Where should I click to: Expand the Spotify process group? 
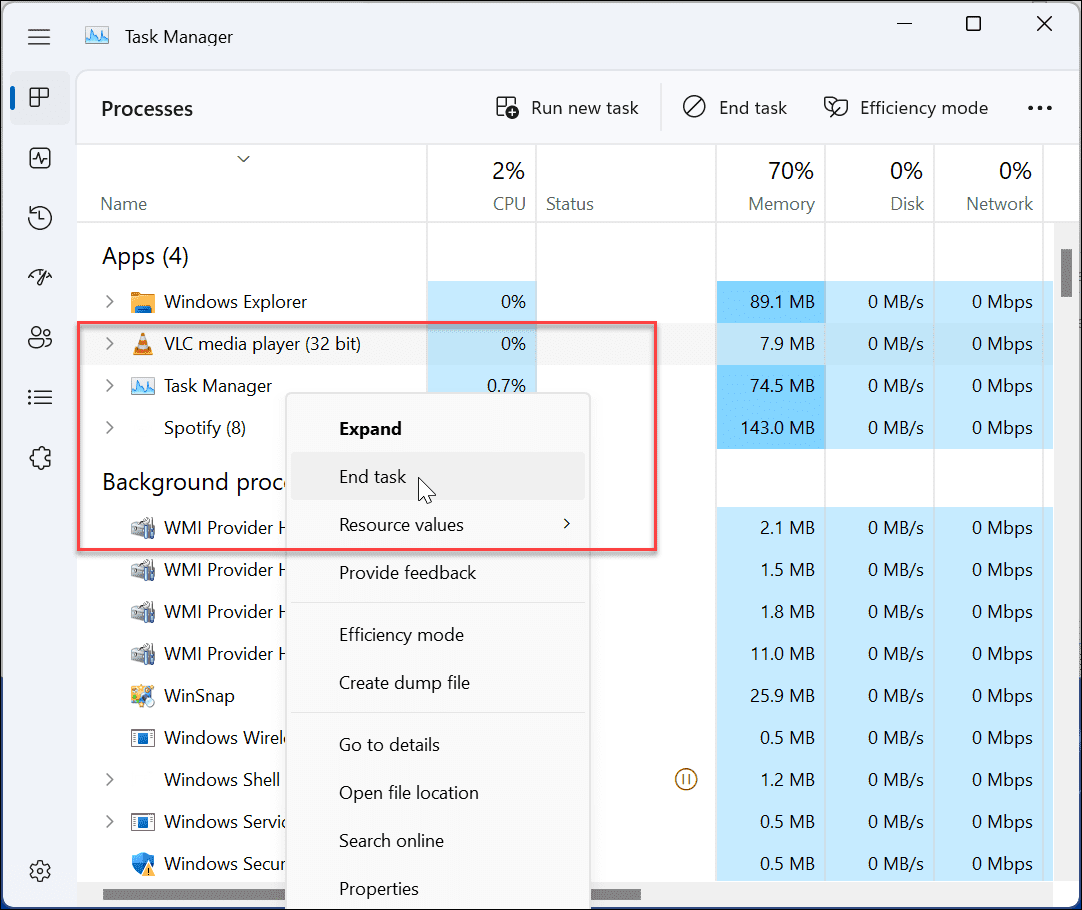tap(109, 427)
